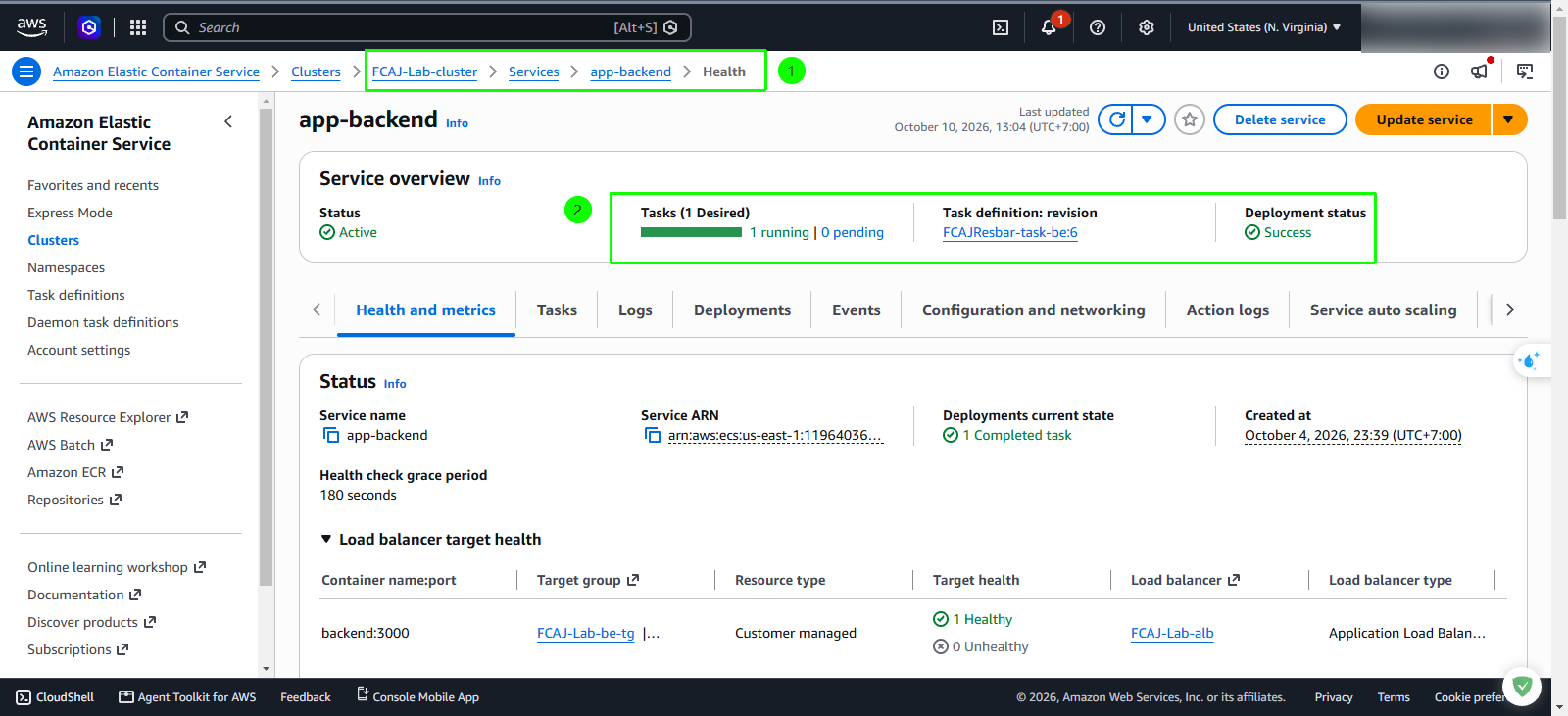Copy the Service ARN
The width and height of the screenshot is (1568, 716).
653,435
